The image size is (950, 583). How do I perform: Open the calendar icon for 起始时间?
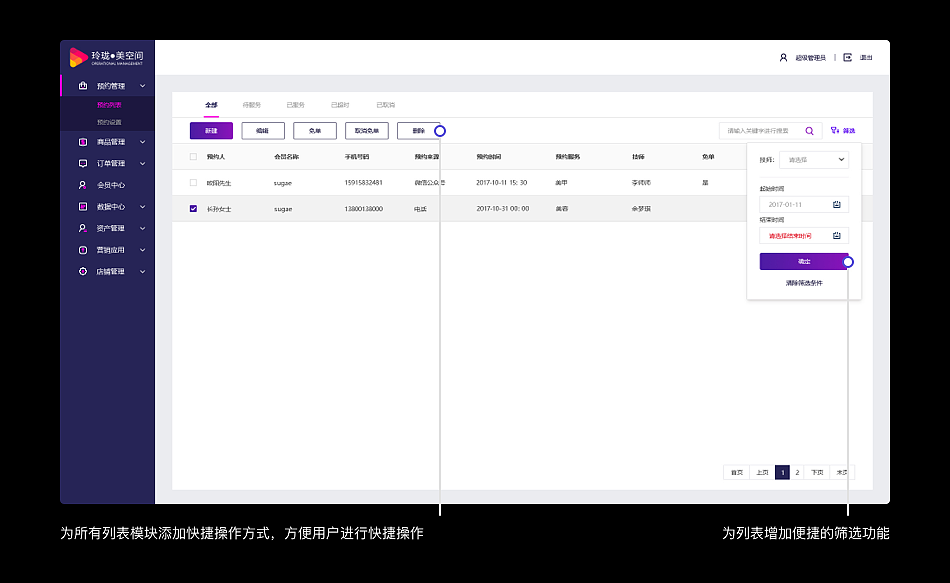coord(837,205)
